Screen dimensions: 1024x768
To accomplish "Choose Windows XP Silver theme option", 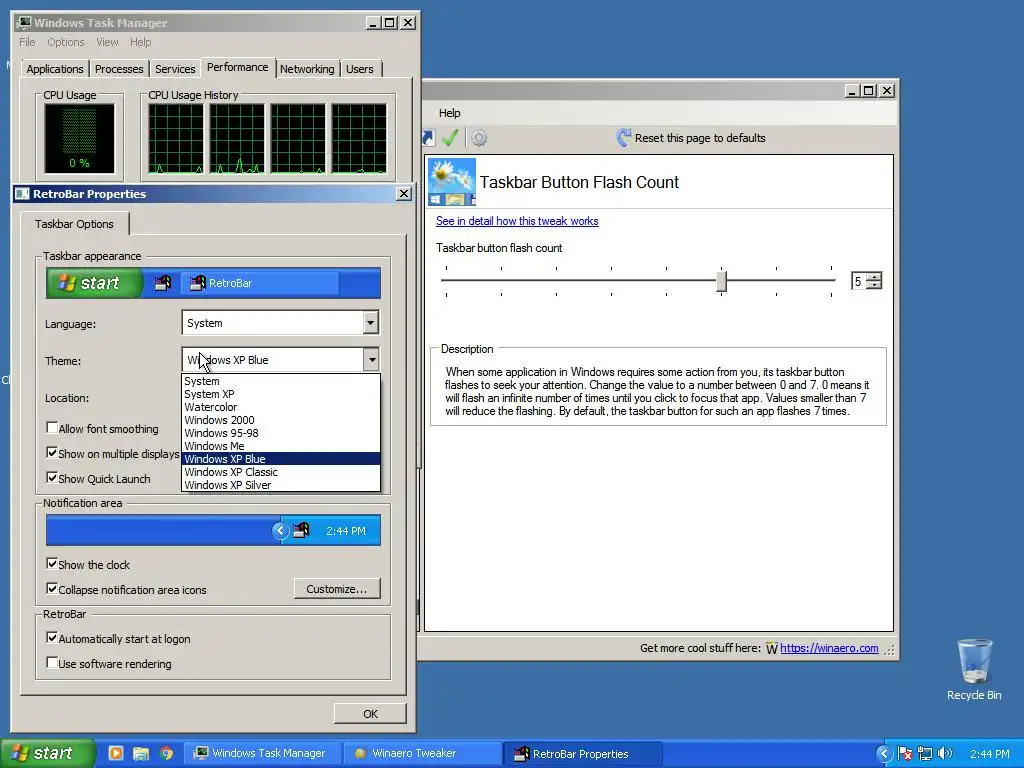I will [281, 485].
